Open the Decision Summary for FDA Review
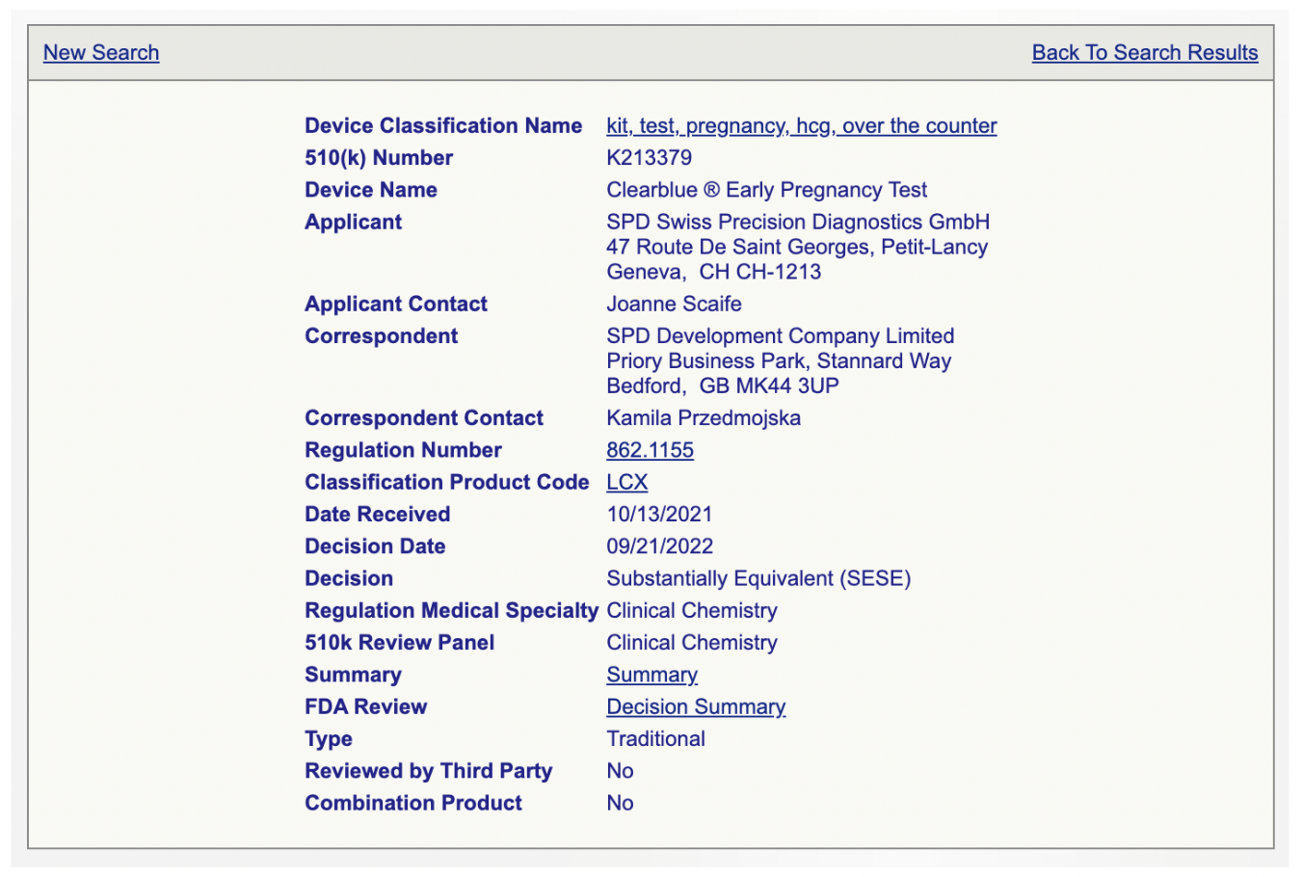Image resolution: width=1303 pixels, height=877 pixels. pos(696,706)
